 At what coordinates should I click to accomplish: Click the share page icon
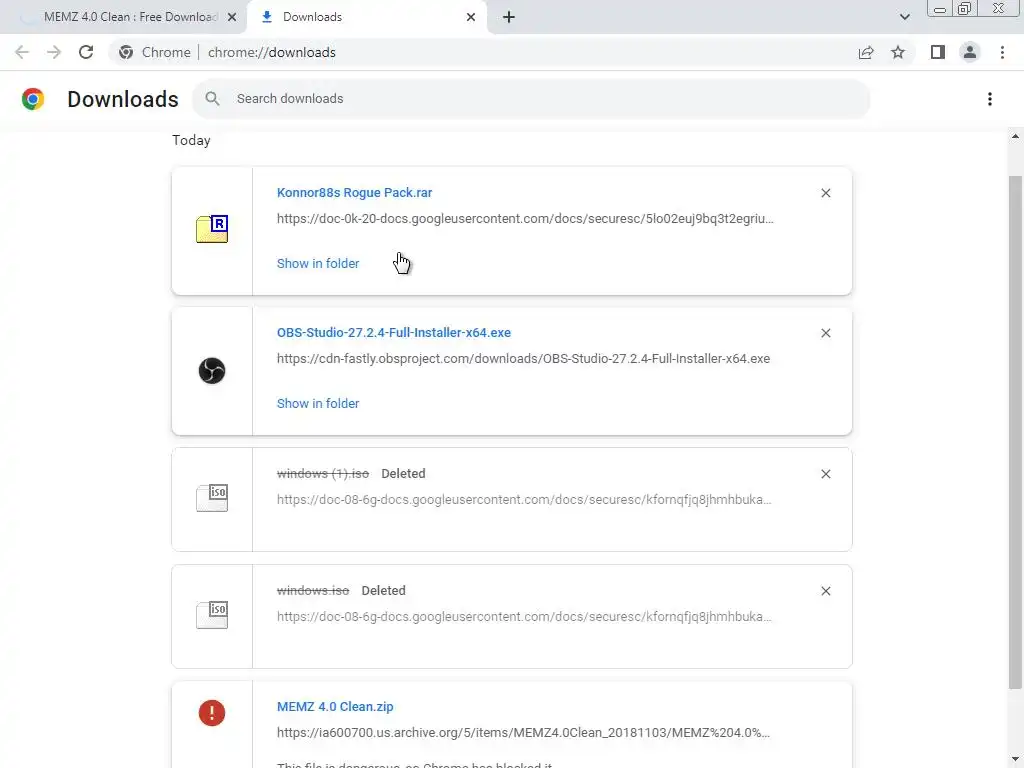pos(866,52)
